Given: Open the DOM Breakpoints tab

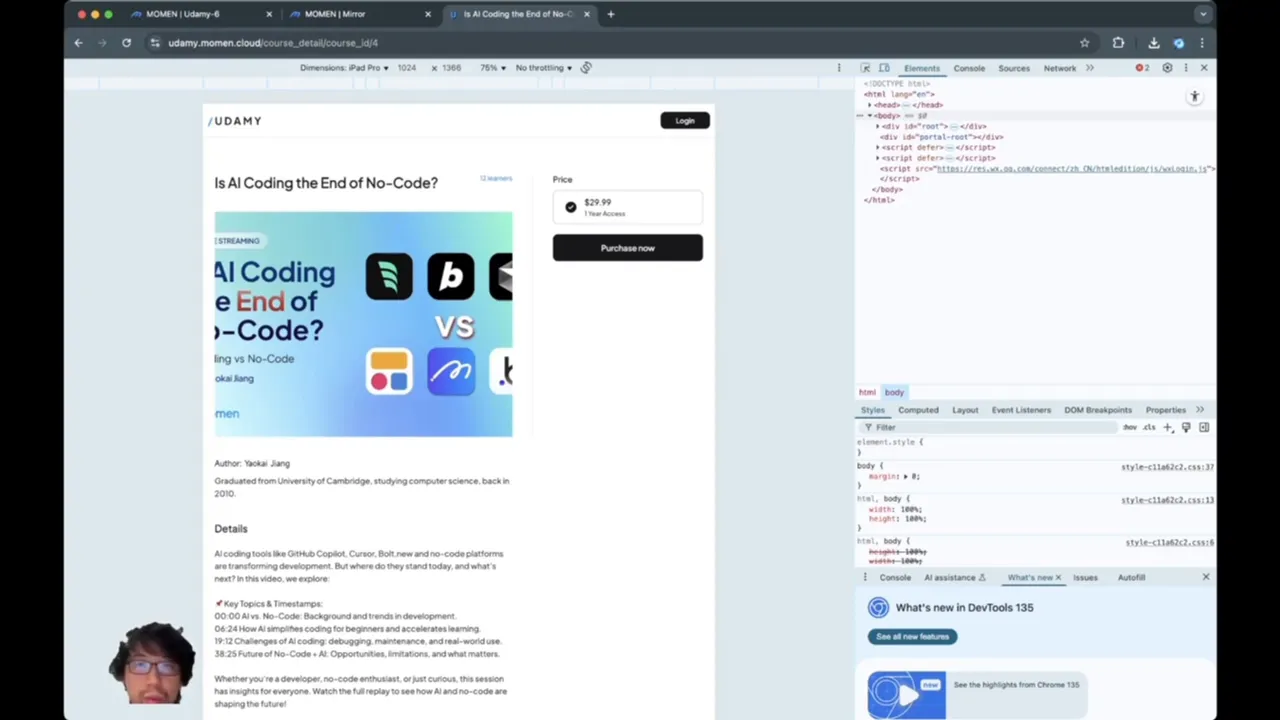Looking at the screenshot, I should pos(1098,410).
